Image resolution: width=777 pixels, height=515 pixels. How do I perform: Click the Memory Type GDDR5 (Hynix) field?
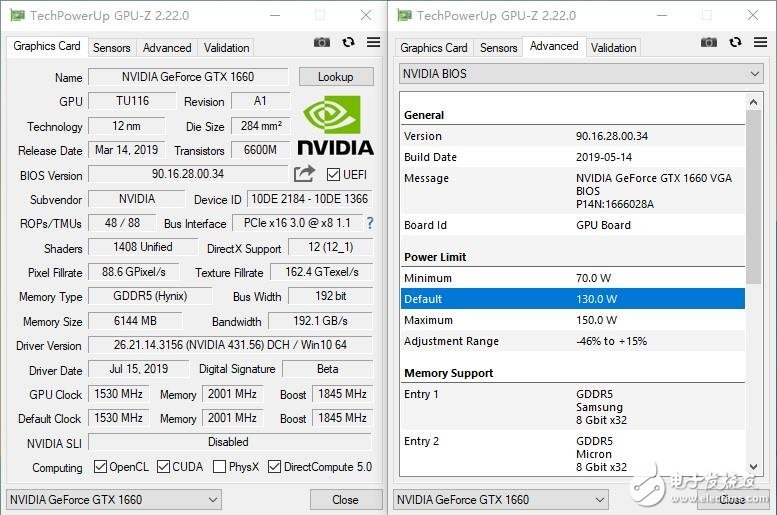tap(150, 296)
